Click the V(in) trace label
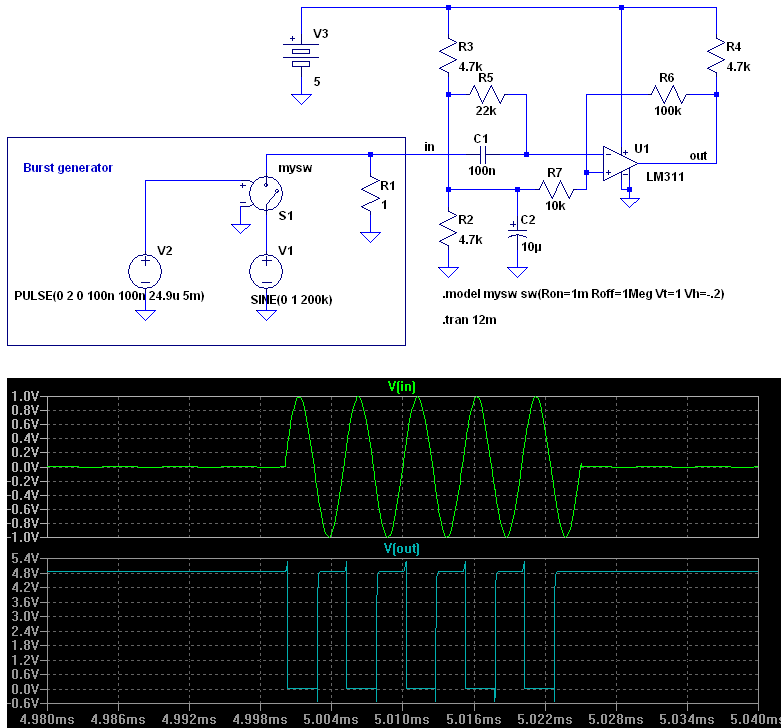 (x=401, y=386)
